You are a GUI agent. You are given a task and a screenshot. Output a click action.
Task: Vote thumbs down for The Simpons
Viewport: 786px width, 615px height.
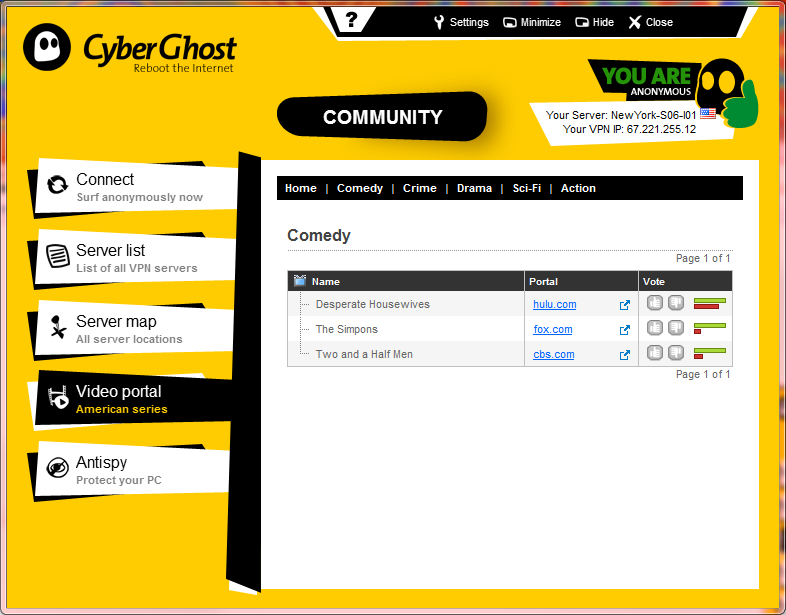pyautogui.click(x=676, y=328)
